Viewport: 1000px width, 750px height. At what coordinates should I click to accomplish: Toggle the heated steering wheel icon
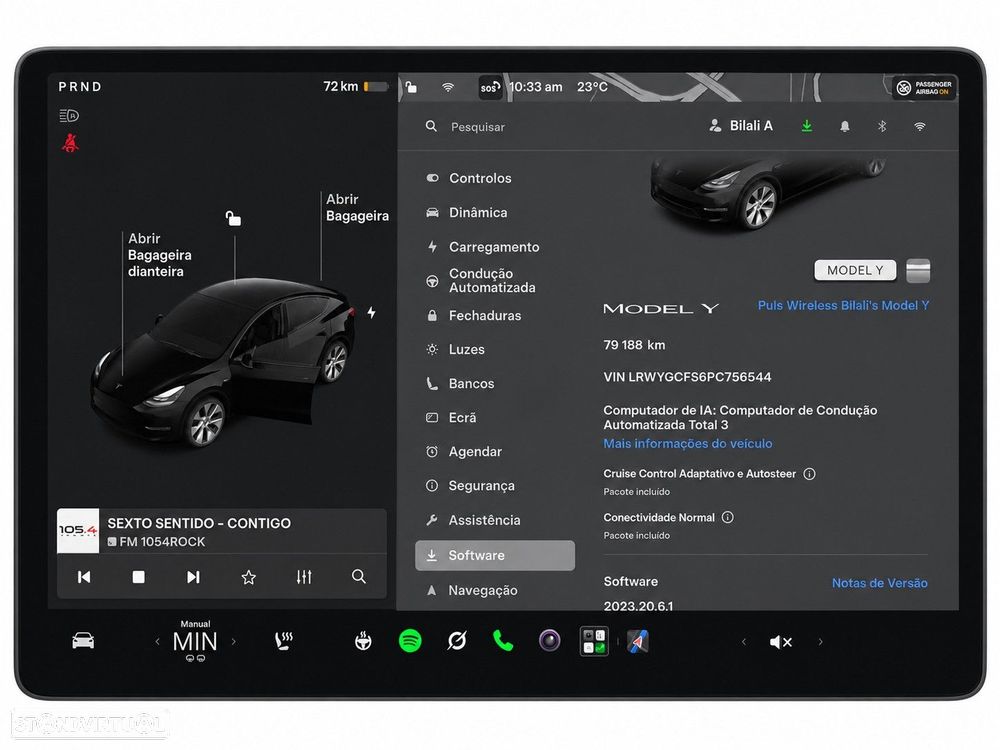click(x=364, y=641)
